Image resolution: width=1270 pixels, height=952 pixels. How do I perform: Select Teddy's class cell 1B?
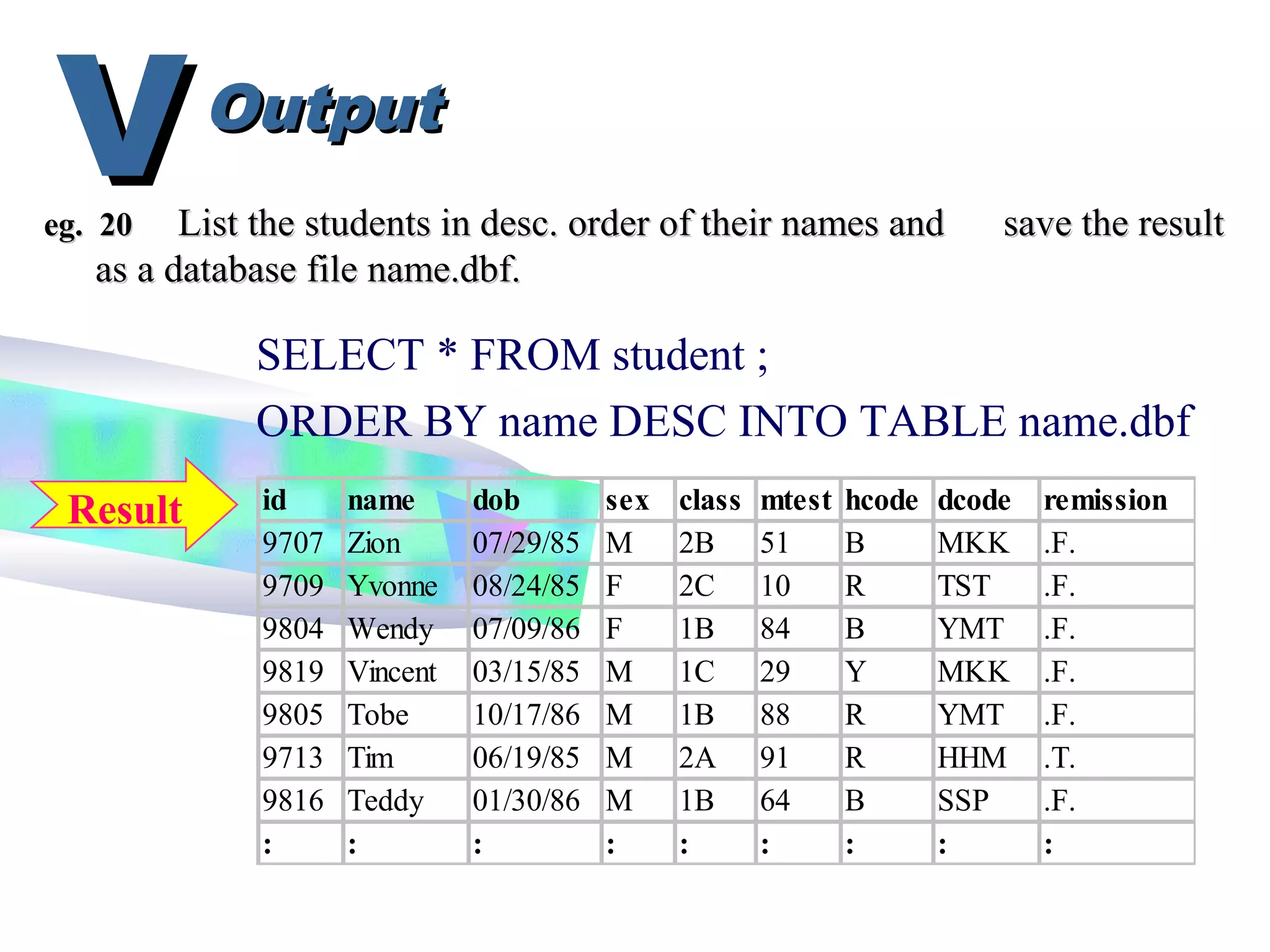696,800
